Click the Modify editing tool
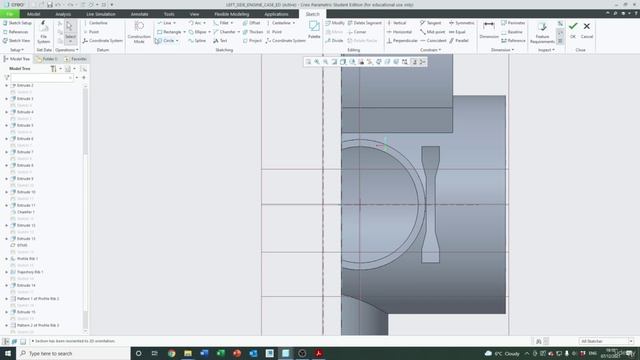This screenshot has height=360, width=640. (335, 23)
